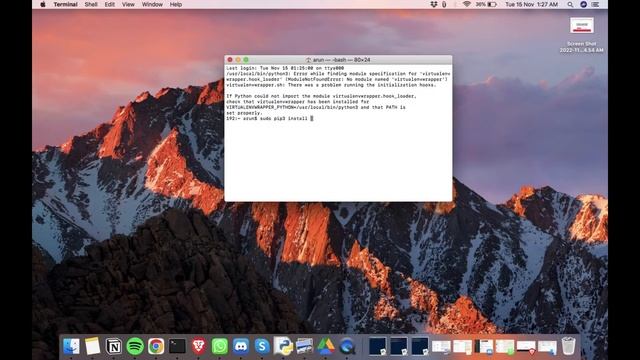The image size is (640, 360).
Task: Launch Google Chrome from the dock
Action: [x=156, y=346]
